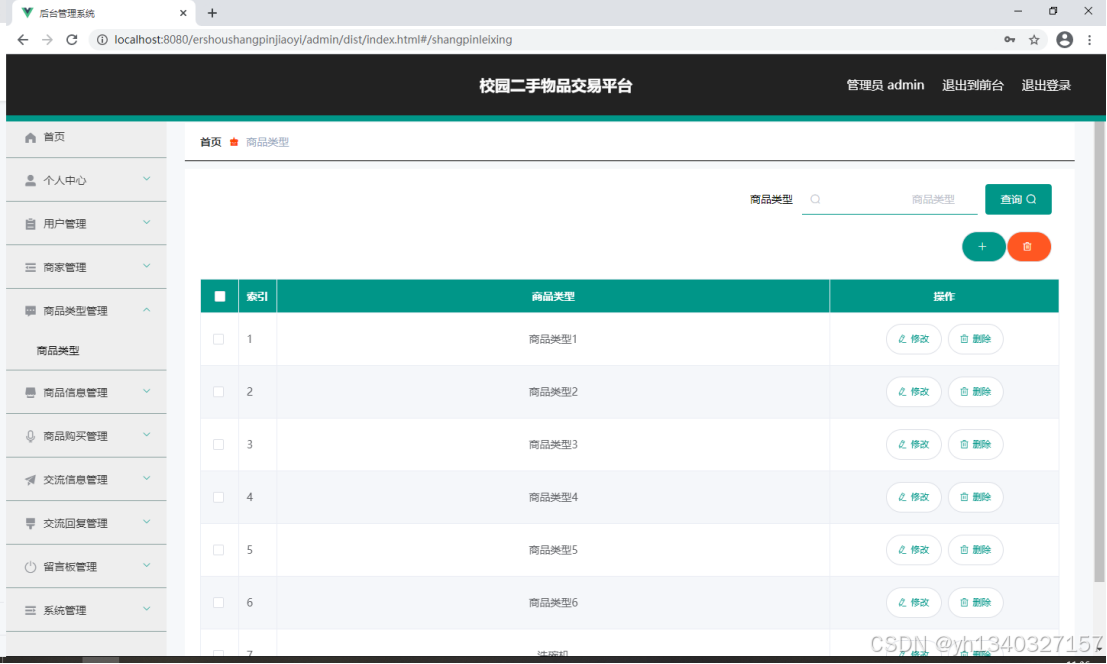The width and height of the screenshot is (1107, 664).
Task: Check the box for row 商品类型4
Action: click(x=219, y=497)
